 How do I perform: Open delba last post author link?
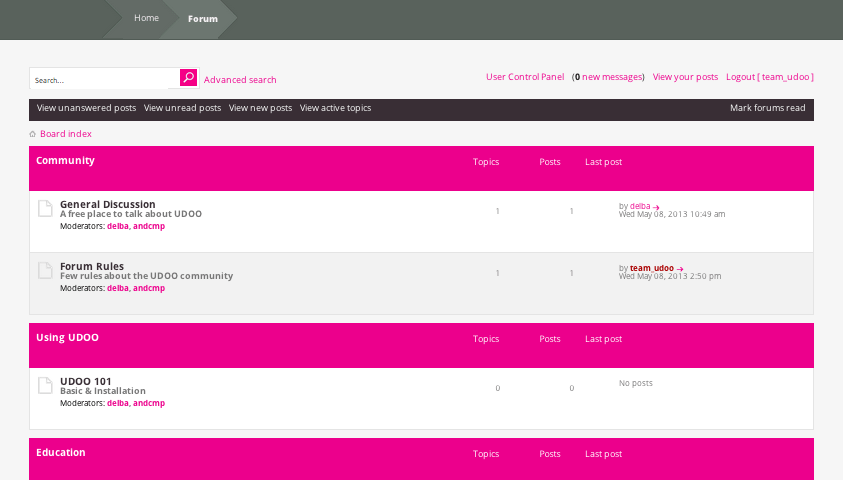[640, 206]
